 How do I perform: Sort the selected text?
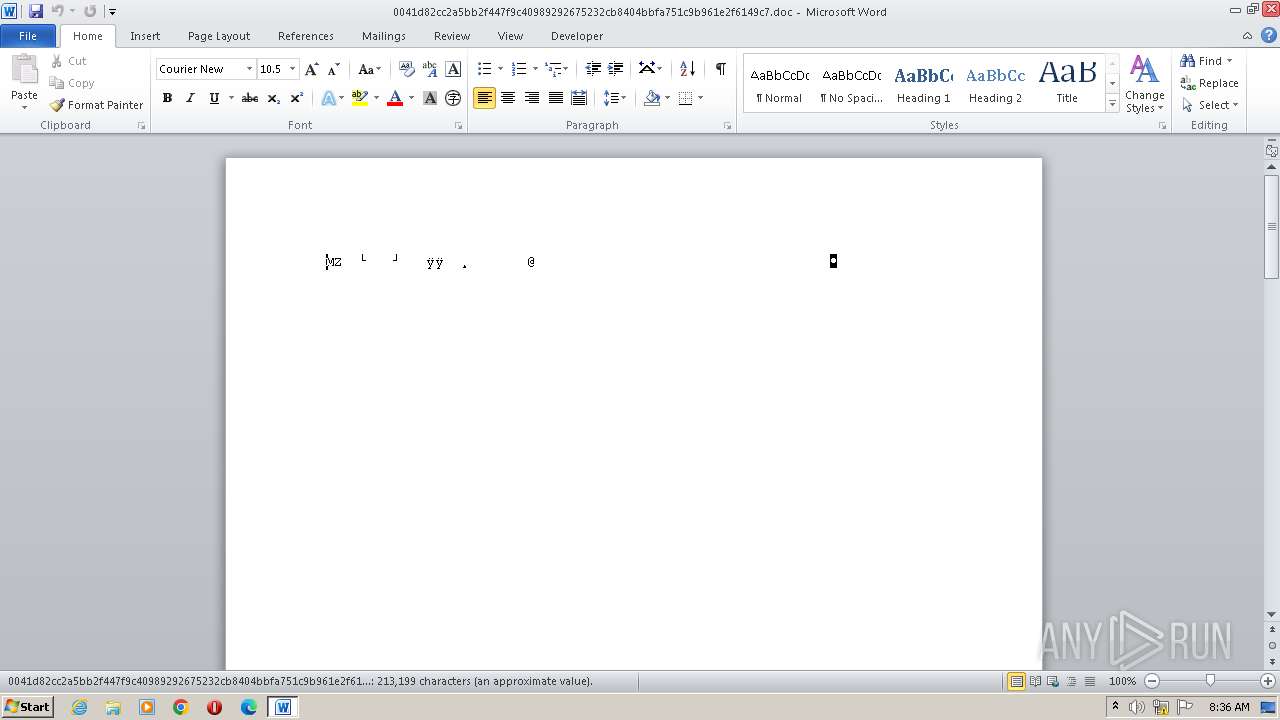coord(687,69)
